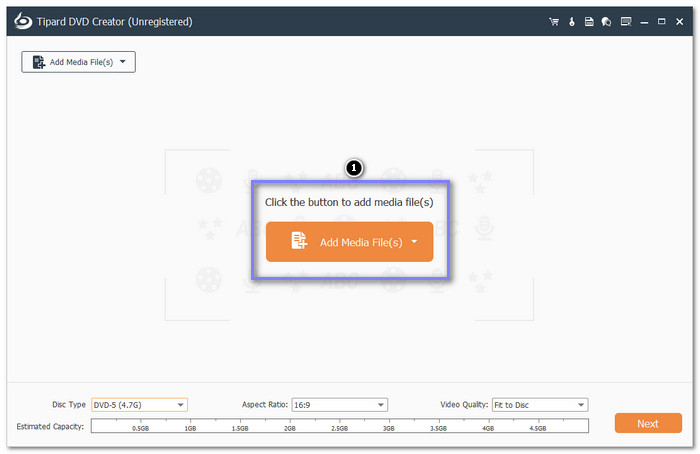
Task: Click the 'Click the button to add media file(s)' text
Action: pyautogui.click(x=349, y=202)
